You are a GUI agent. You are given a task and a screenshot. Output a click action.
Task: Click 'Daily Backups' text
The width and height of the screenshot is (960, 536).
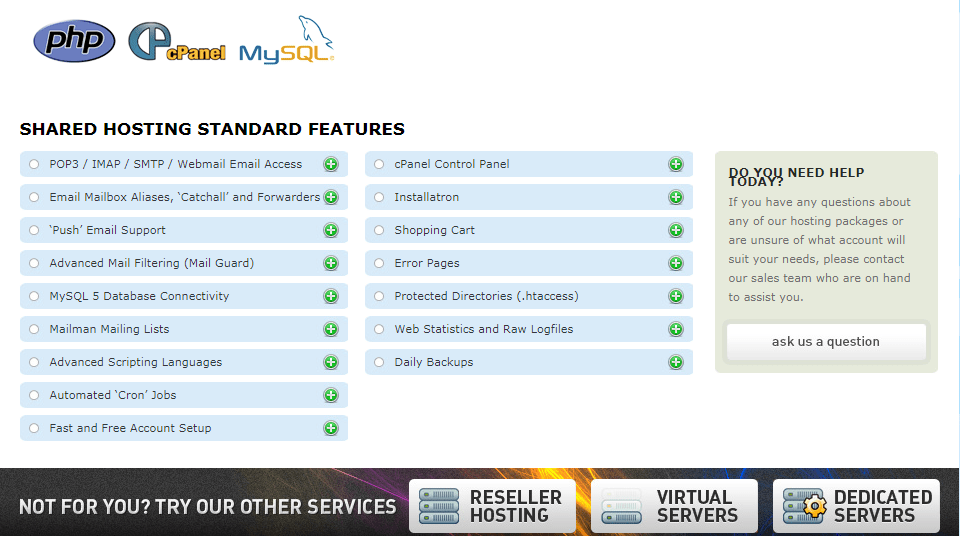point(433,362)
